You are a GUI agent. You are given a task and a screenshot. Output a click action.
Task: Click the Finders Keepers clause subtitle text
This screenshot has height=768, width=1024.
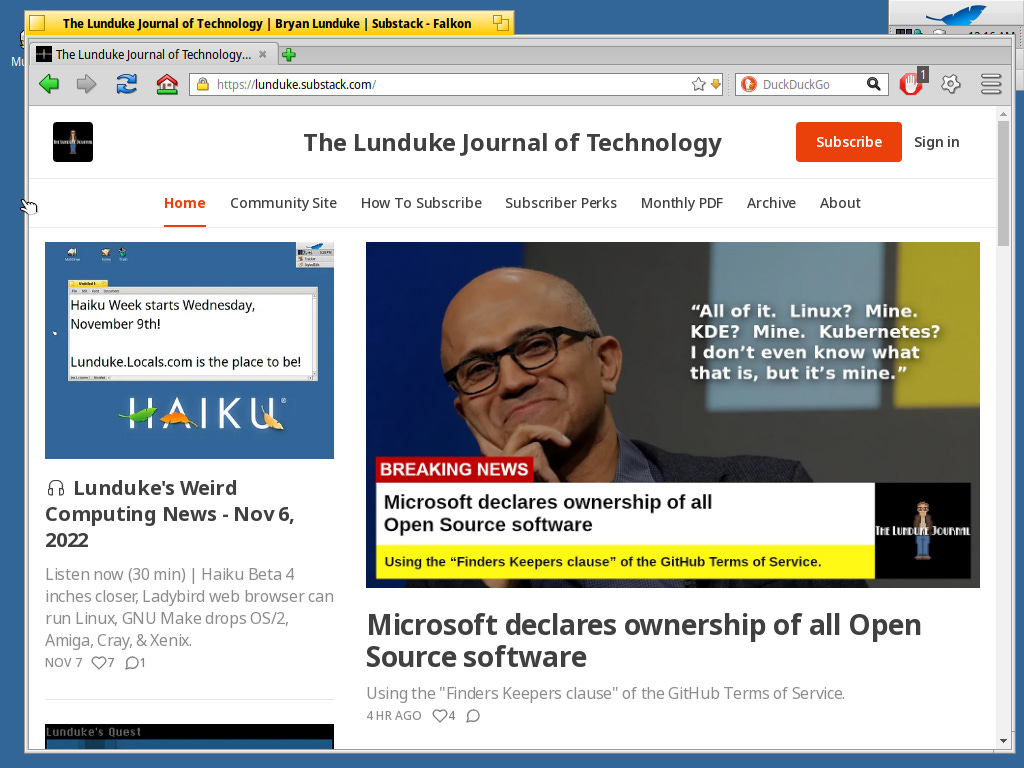tap(605, 693)
